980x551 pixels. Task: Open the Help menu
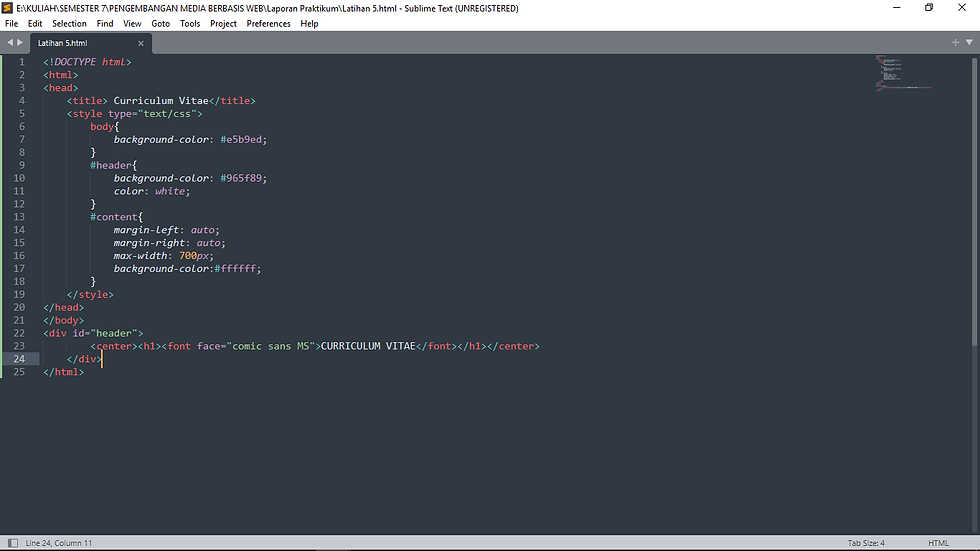309,24
